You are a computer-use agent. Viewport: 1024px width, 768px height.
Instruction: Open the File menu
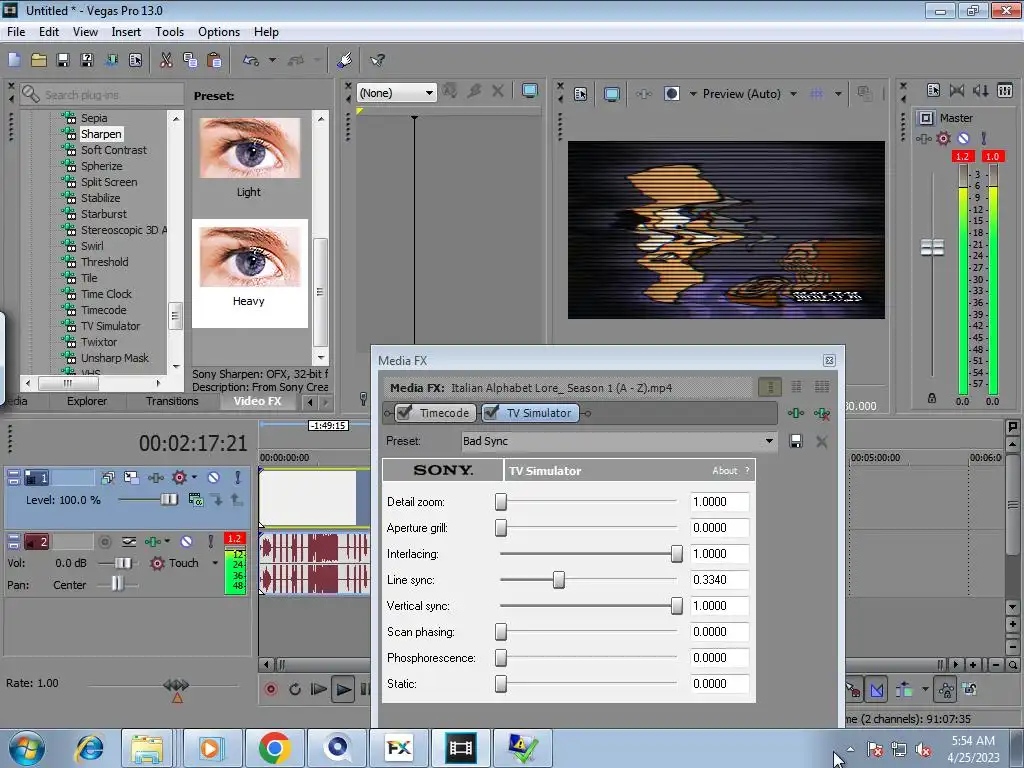16,31
